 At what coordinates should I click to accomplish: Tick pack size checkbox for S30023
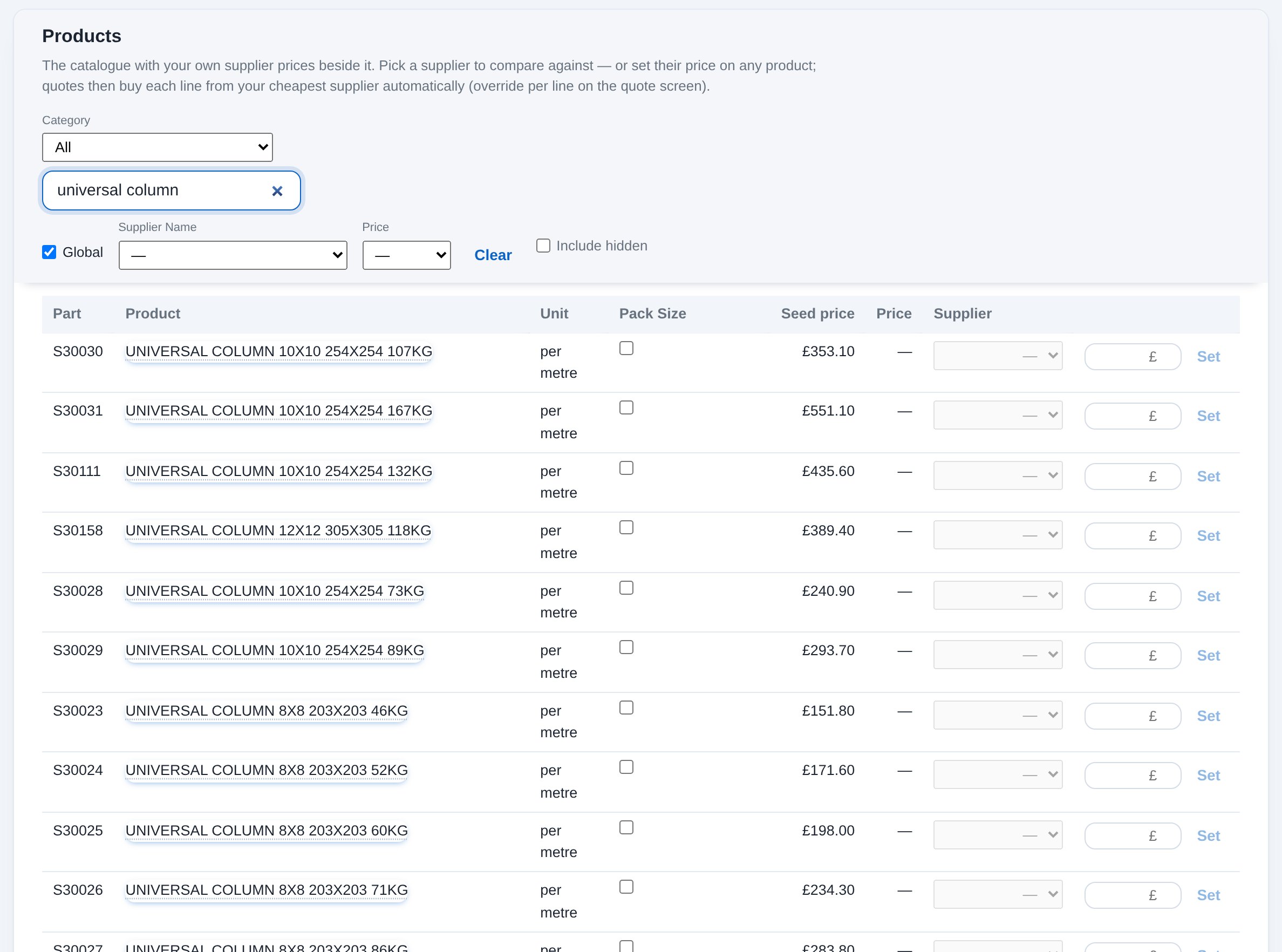pos(626,708)
